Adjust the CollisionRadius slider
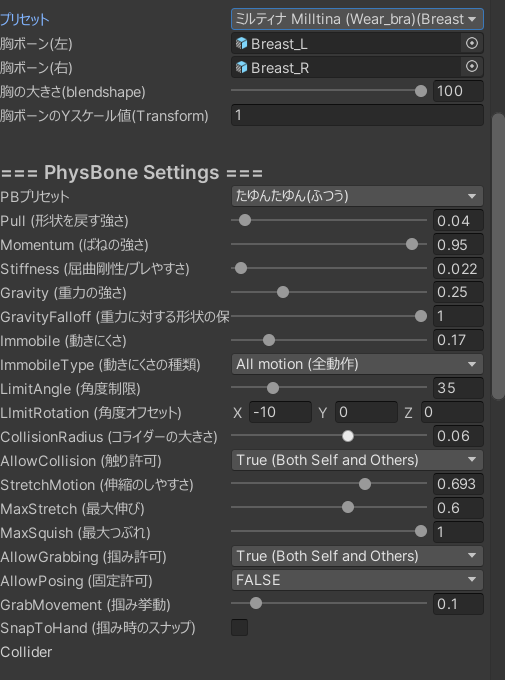 (329, 436)
